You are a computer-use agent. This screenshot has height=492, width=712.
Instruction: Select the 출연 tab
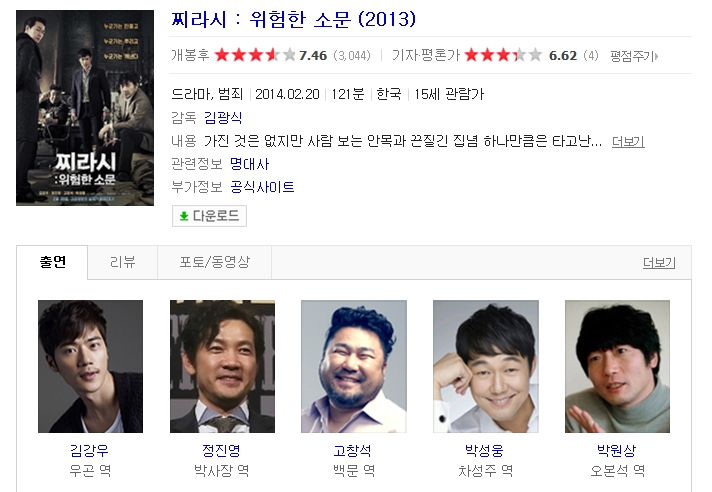[x=52, y=262]
